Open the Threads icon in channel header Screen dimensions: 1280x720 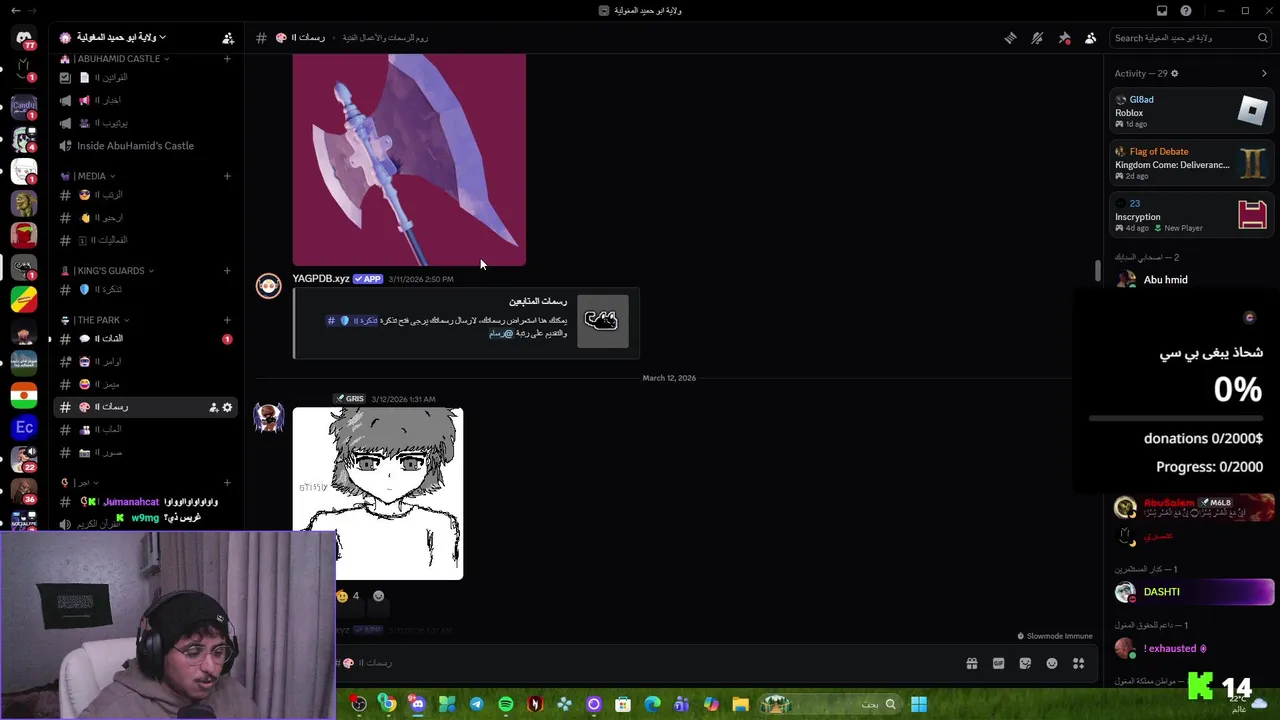(1010, 38)
